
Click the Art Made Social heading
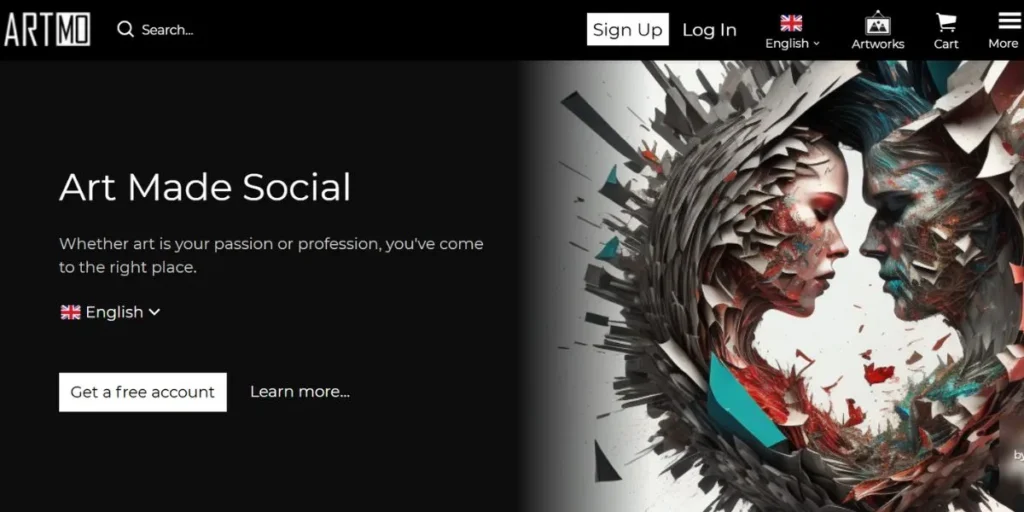[205, 187]
